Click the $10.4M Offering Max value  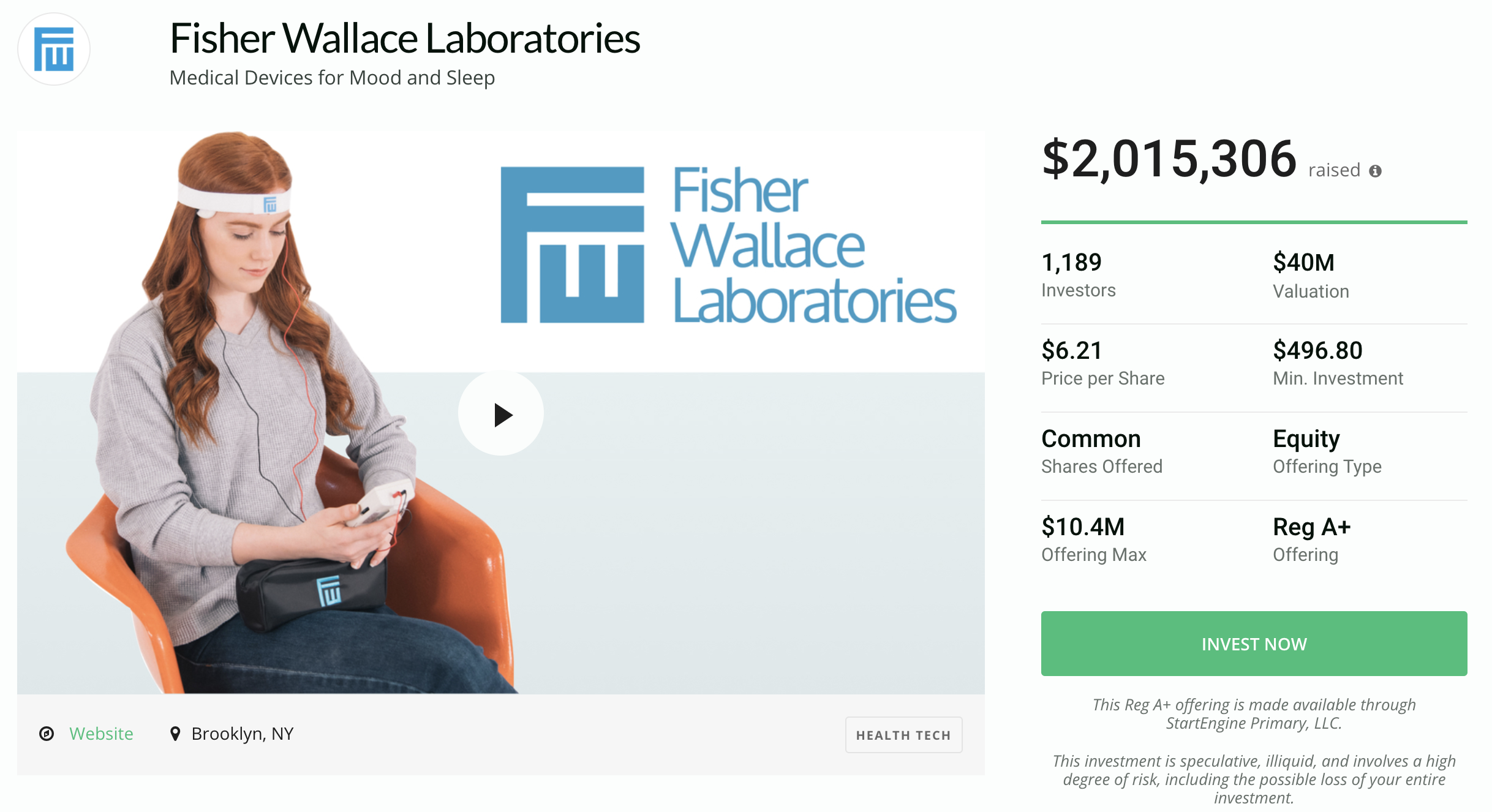coord(1083,527)
